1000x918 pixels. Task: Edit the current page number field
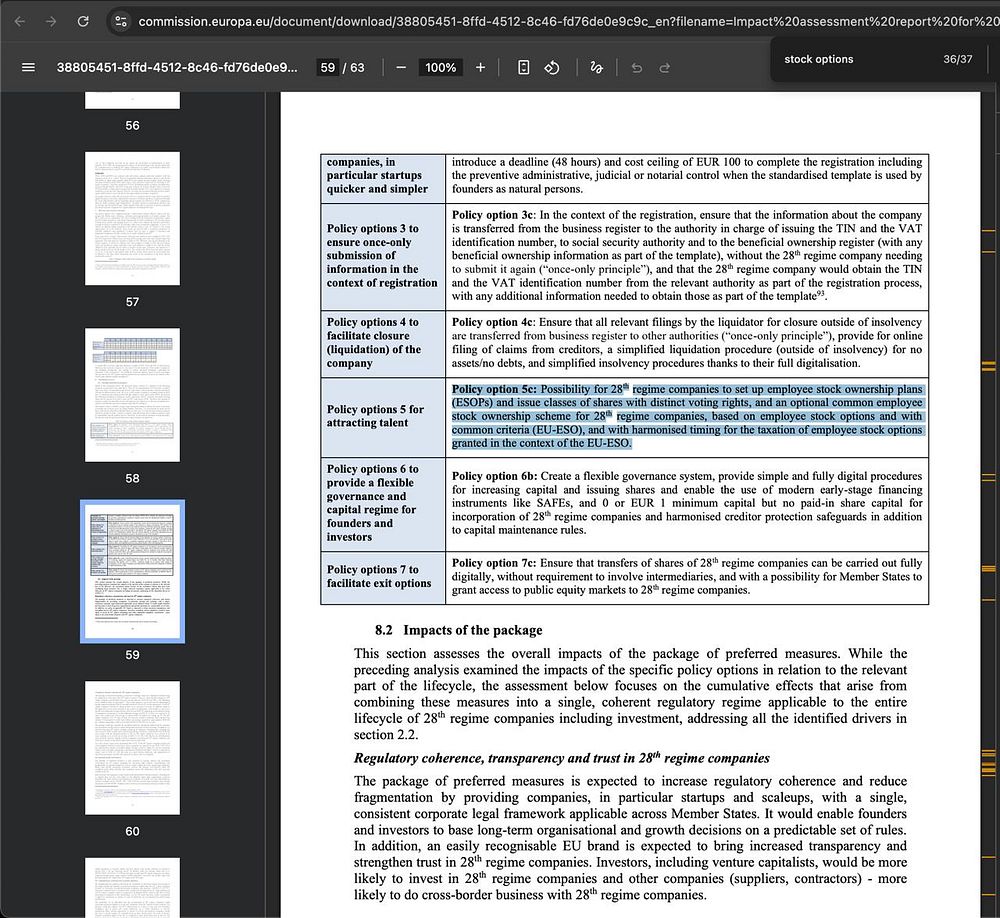pyautogui.click(x=328, y=67)
